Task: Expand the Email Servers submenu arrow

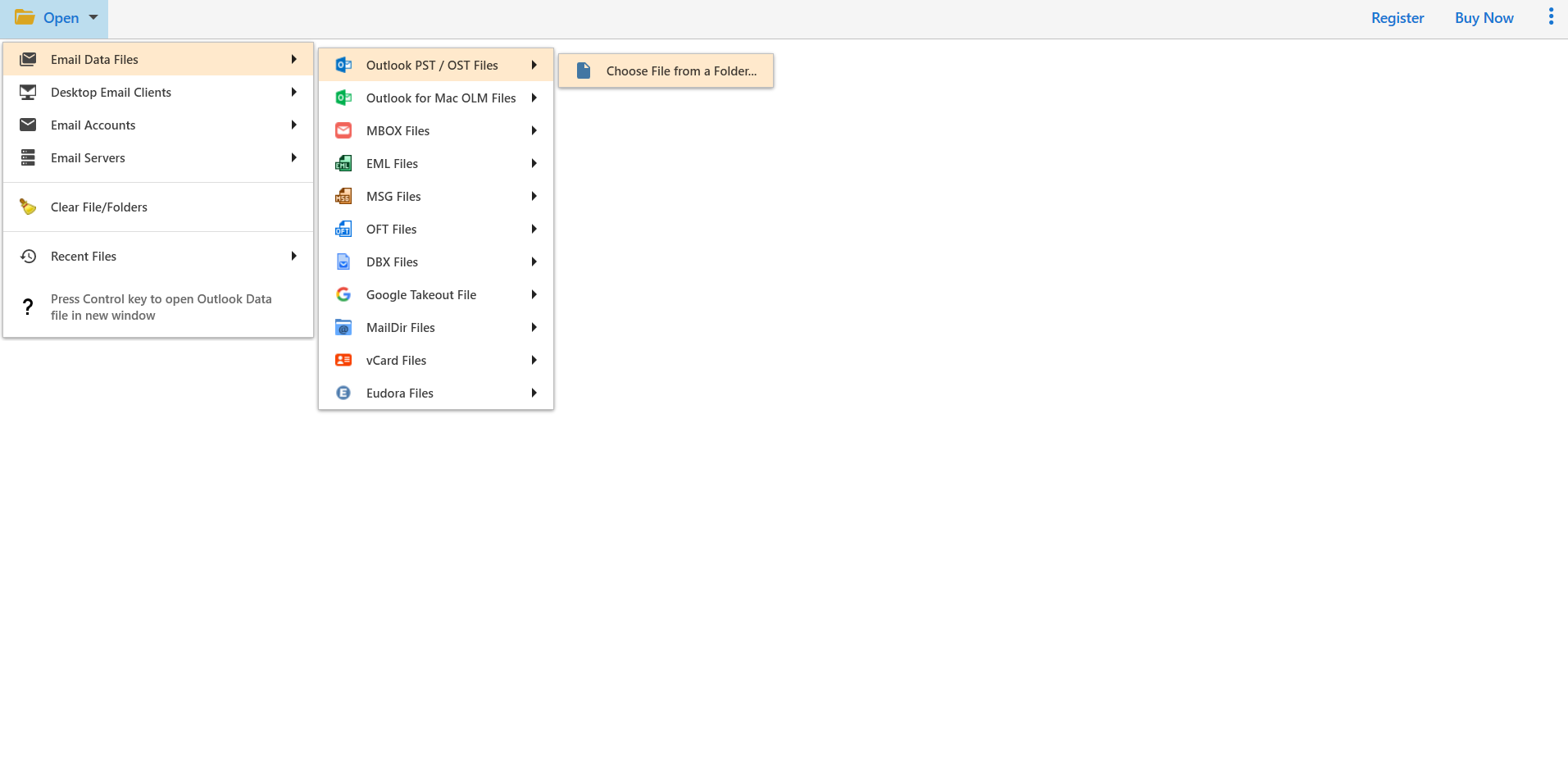Action: point(293,157)
